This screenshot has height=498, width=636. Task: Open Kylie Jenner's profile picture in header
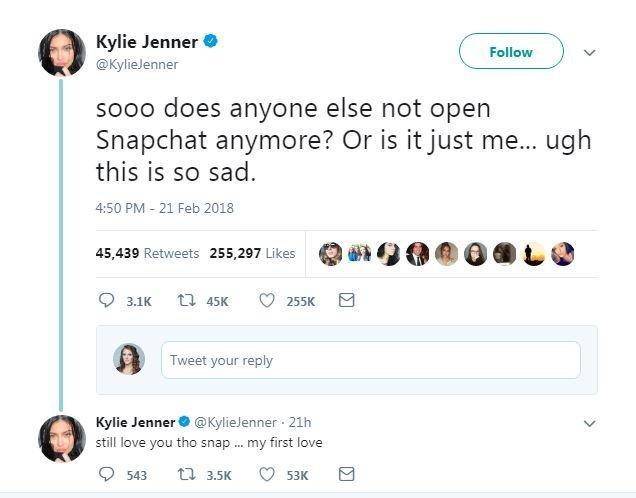click(x=62, y=52)
